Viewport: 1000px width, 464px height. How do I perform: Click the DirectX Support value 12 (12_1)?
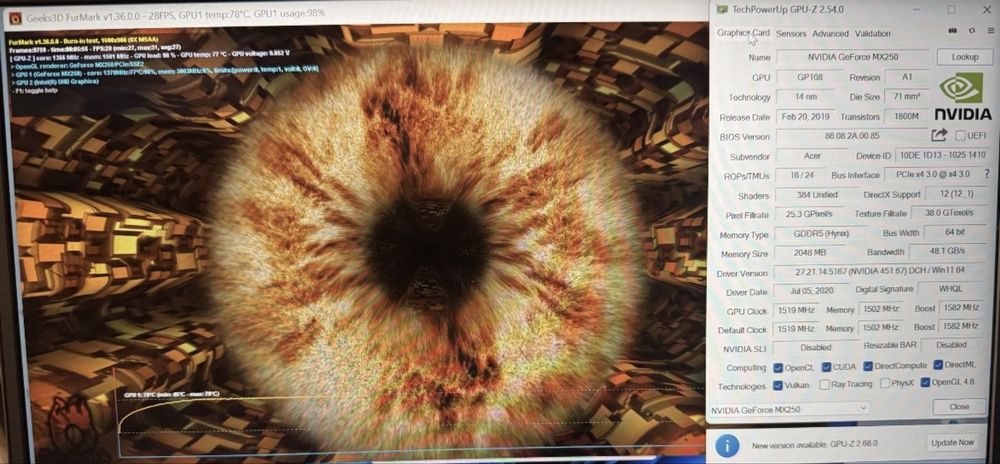click(x=956, y=194)
